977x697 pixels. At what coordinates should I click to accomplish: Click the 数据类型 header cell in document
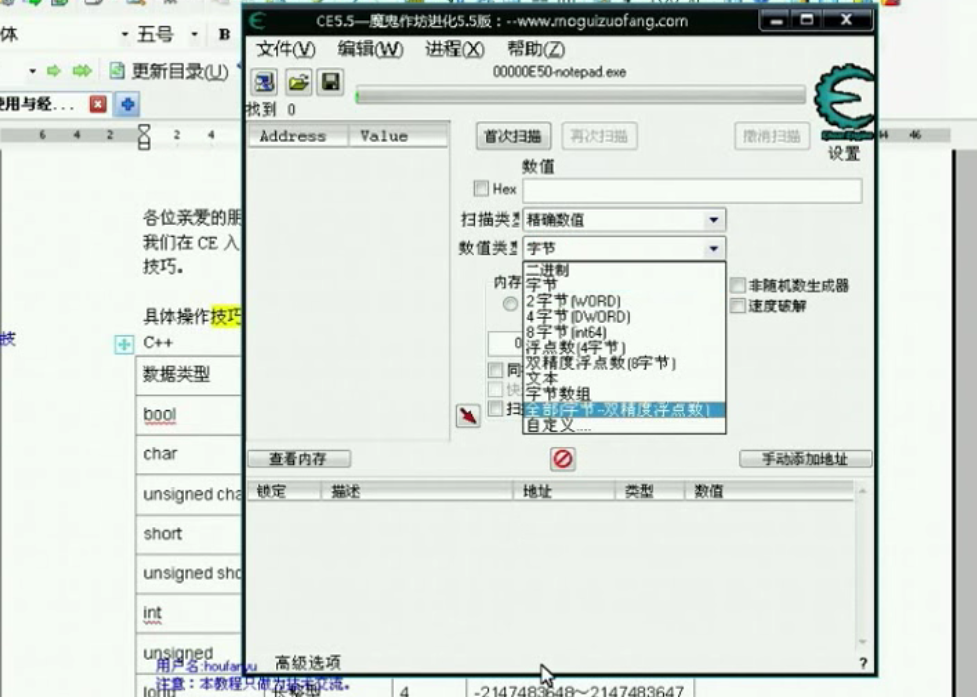188,375
